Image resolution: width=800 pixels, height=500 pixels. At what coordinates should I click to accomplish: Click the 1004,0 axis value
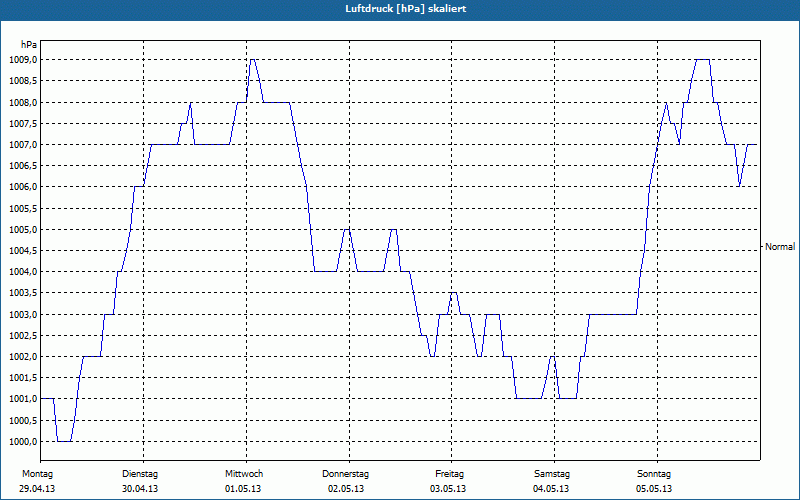coord(23,271)
